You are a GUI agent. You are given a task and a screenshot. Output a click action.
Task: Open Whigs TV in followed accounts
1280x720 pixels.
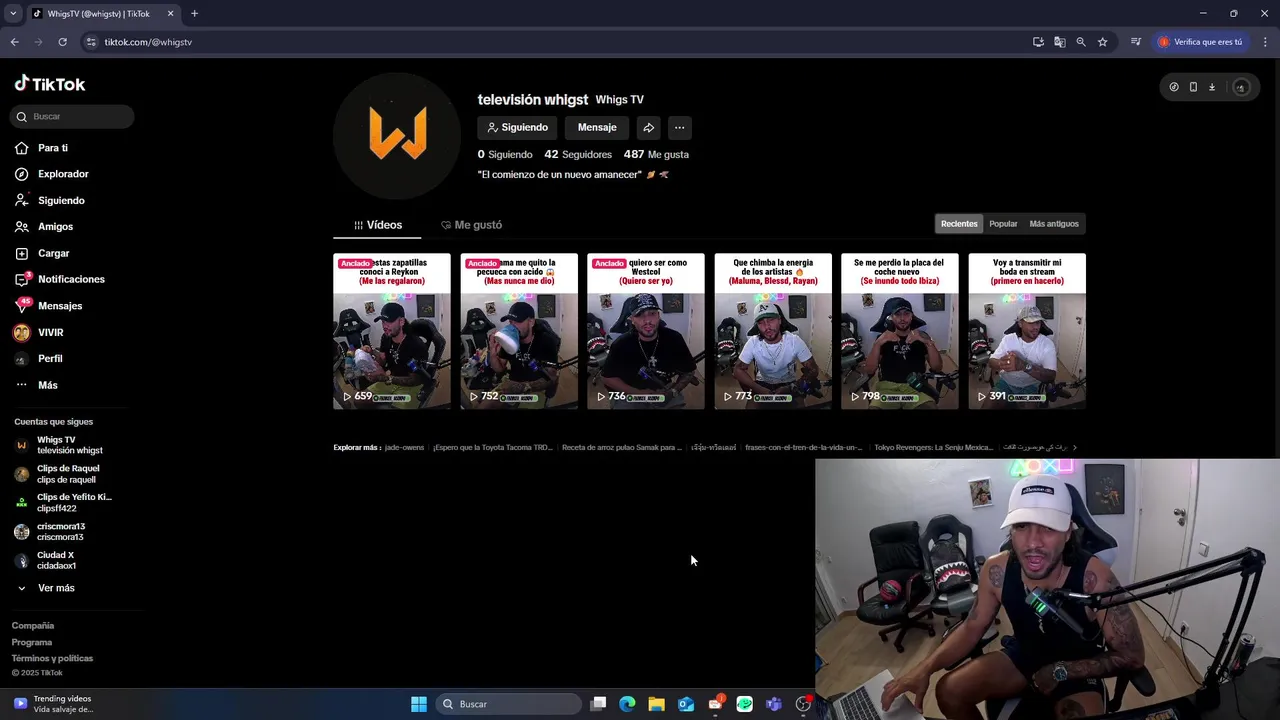[60, 445]
